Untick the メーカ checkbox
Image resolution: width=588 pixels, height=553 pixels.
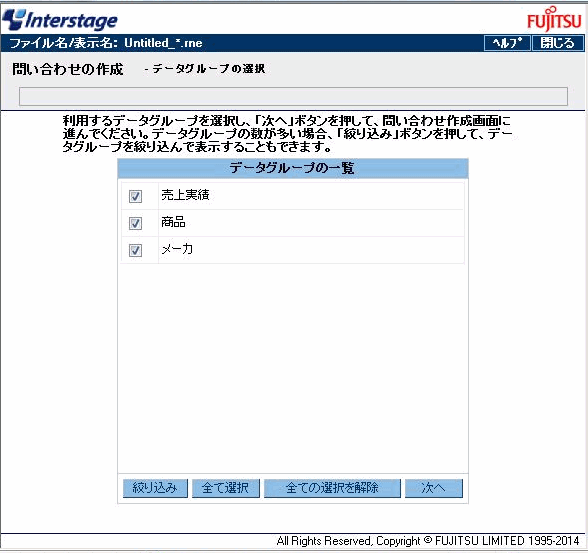(135, 250)
